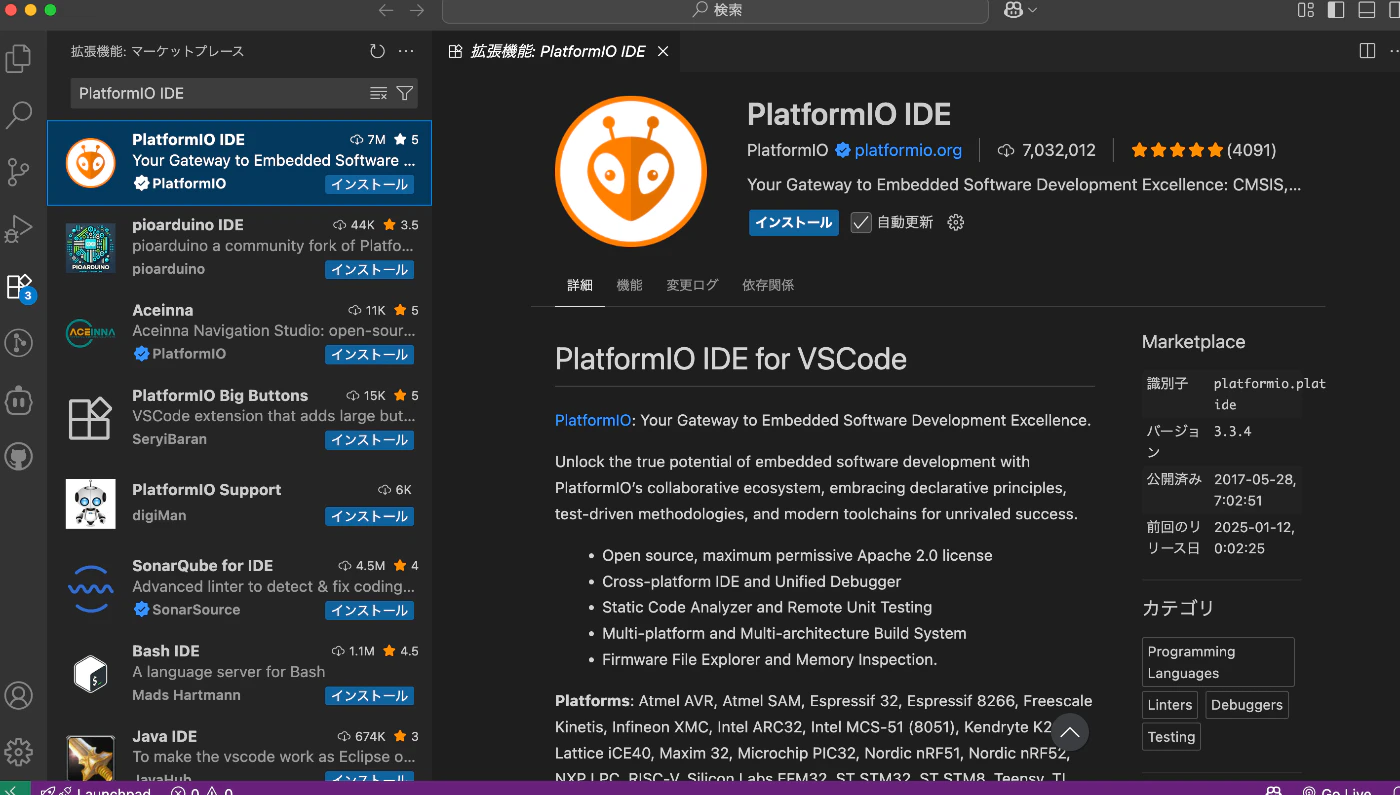
Task: Install the Aceinna extension
Action: [x=369, y=354]
